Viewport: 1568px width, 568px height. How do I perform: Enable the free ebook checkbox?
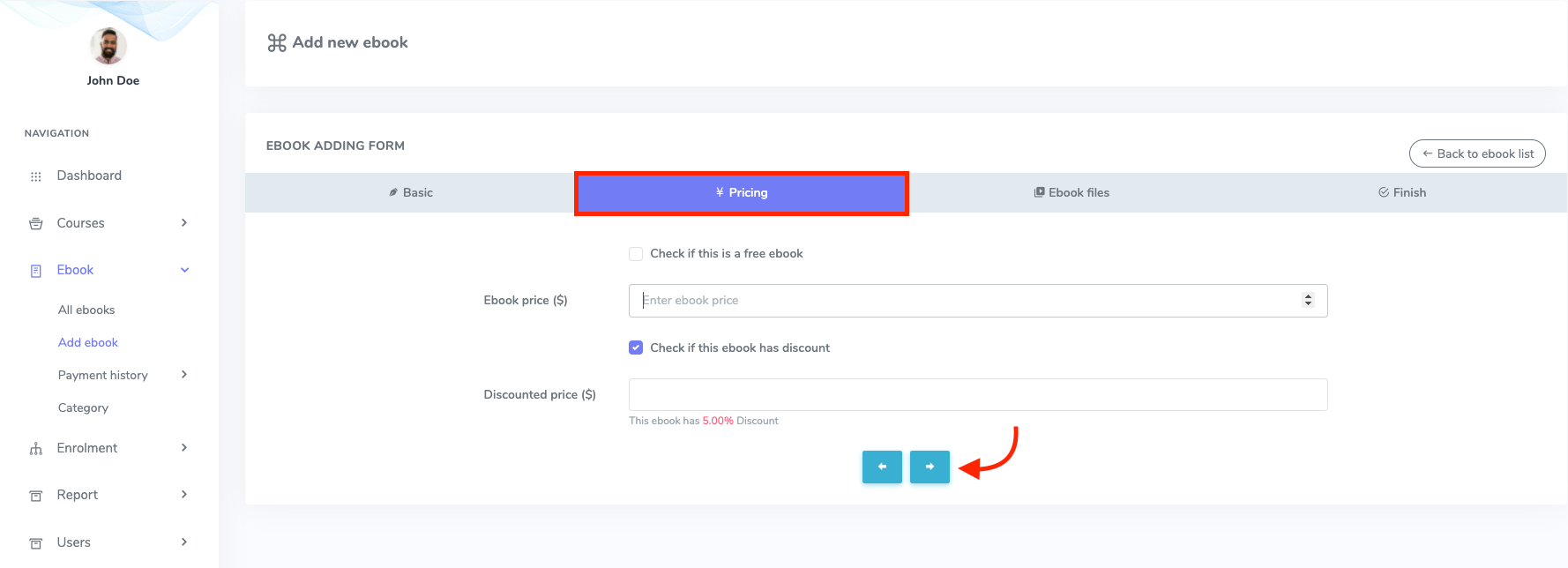click(x=636, y=254)
